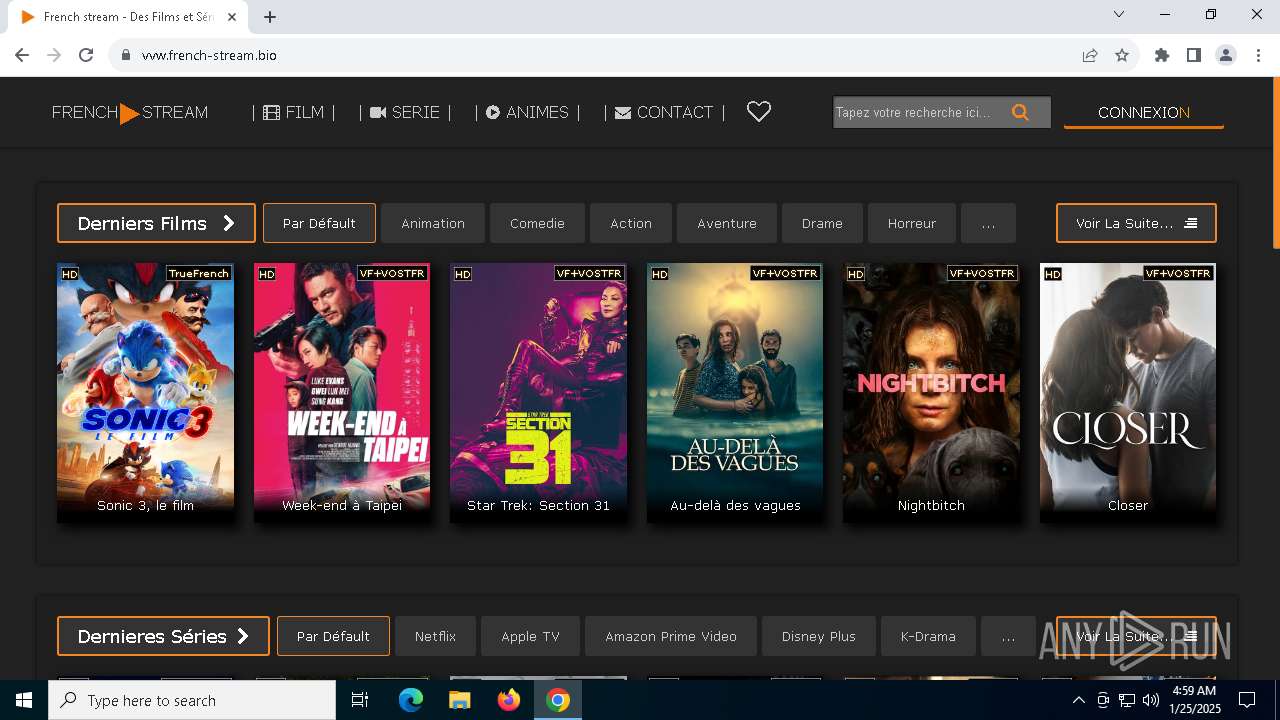Open Dernieres Séries section heading

(x=163, y=636)
